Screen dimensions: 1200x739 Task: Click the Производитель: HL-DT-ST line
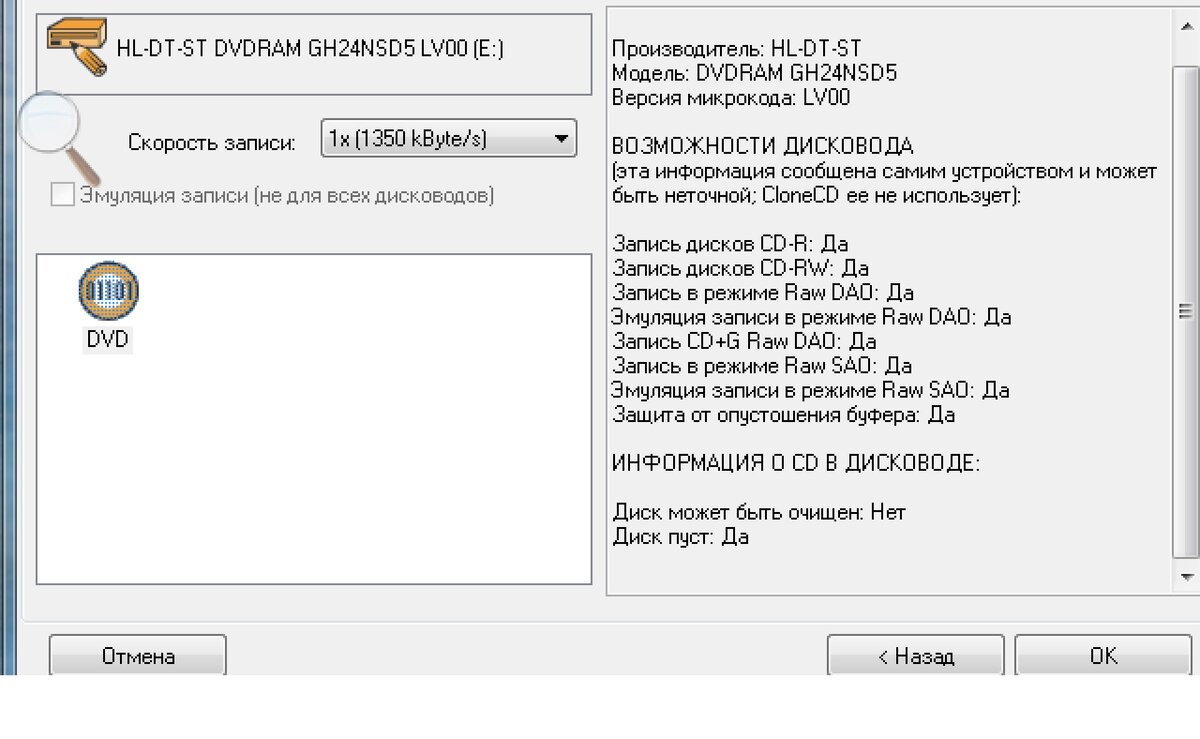tap(736, 49)
